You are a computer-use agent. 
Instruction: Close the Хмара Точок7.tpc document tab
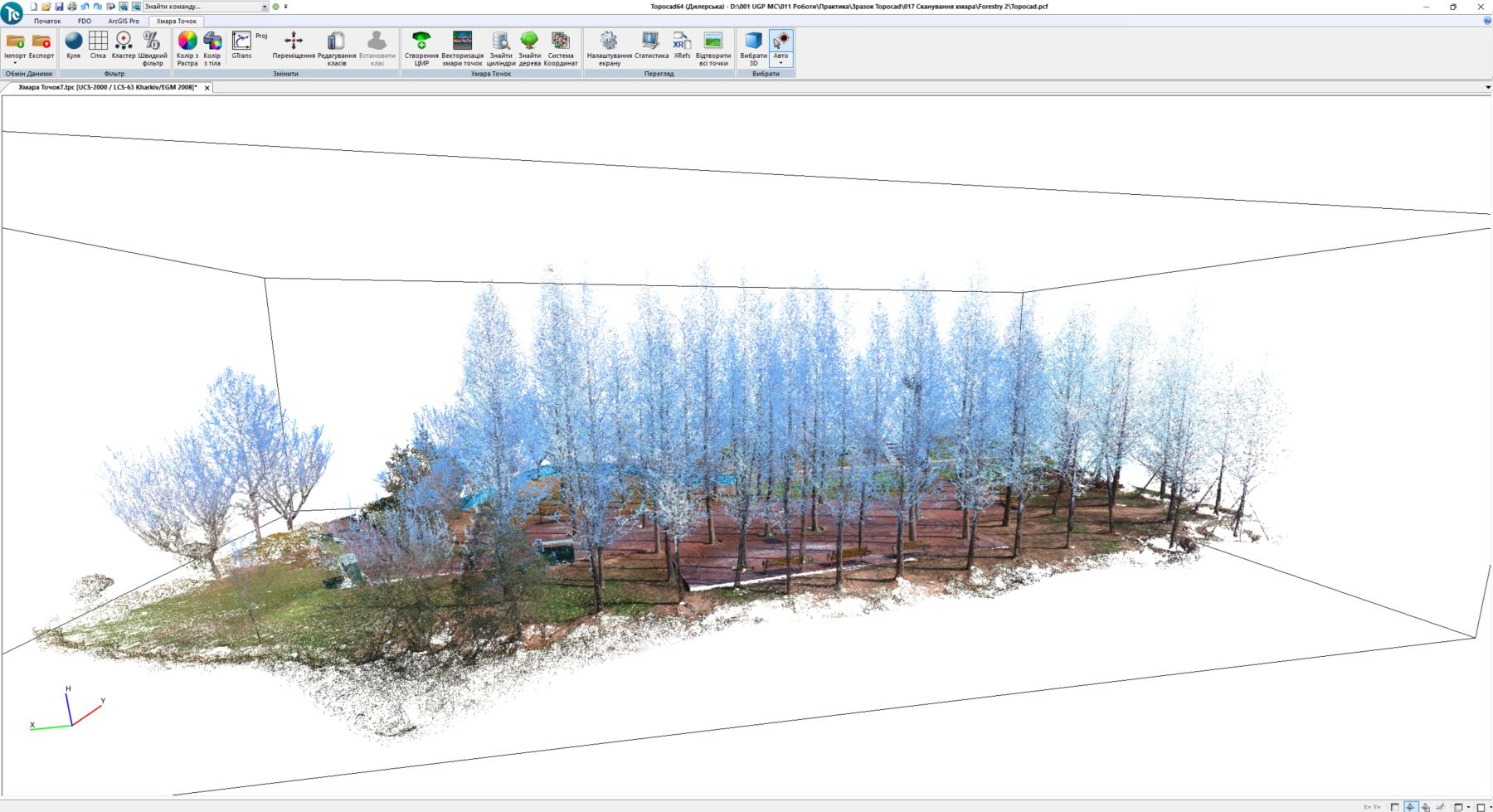pos(207,88)
